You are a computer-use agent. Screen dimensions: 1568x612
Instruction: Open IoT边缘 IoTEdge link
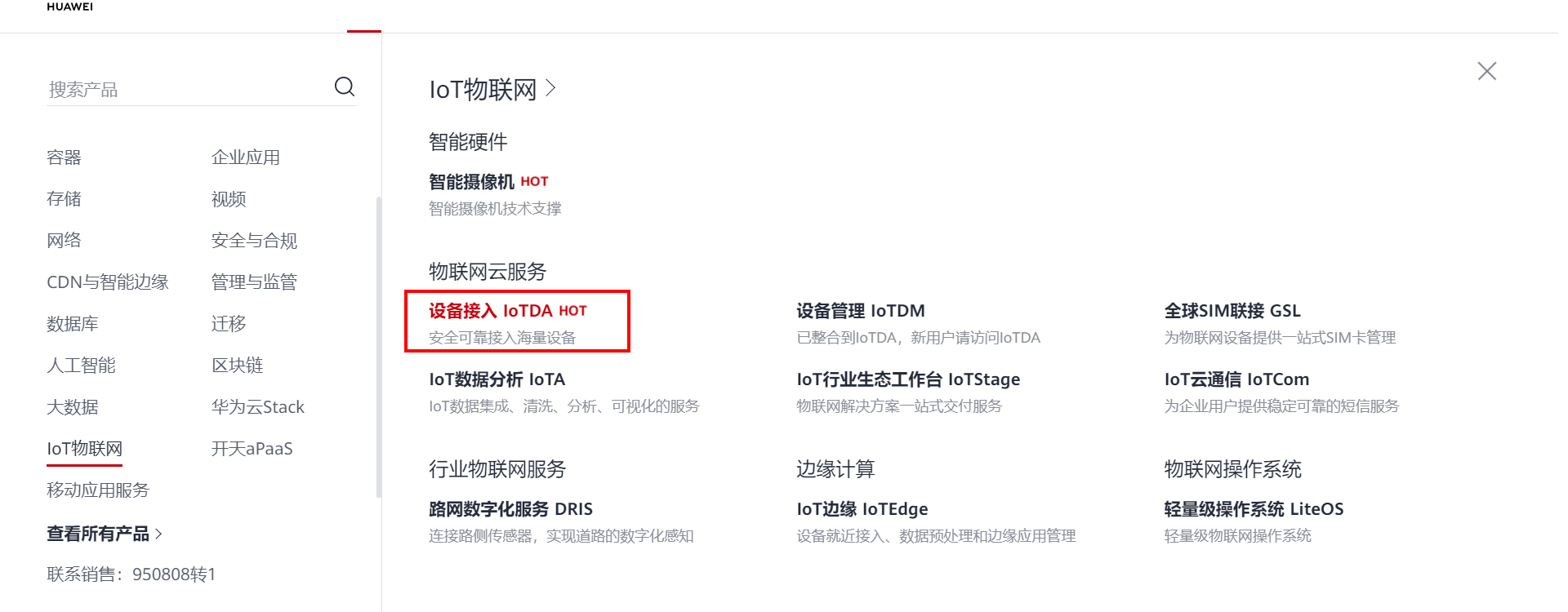862,509
